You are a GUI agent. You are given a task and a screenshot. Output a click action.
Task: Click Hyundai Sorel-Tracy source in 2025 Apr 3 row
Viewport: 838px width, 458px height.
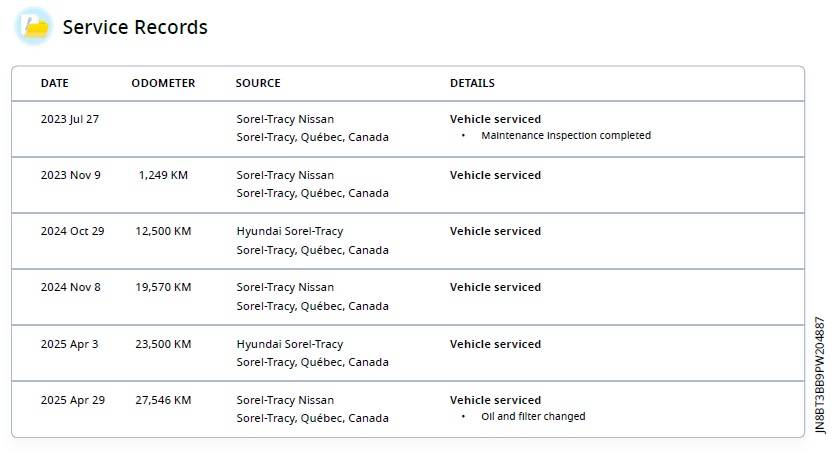click(x=290, y=344)
